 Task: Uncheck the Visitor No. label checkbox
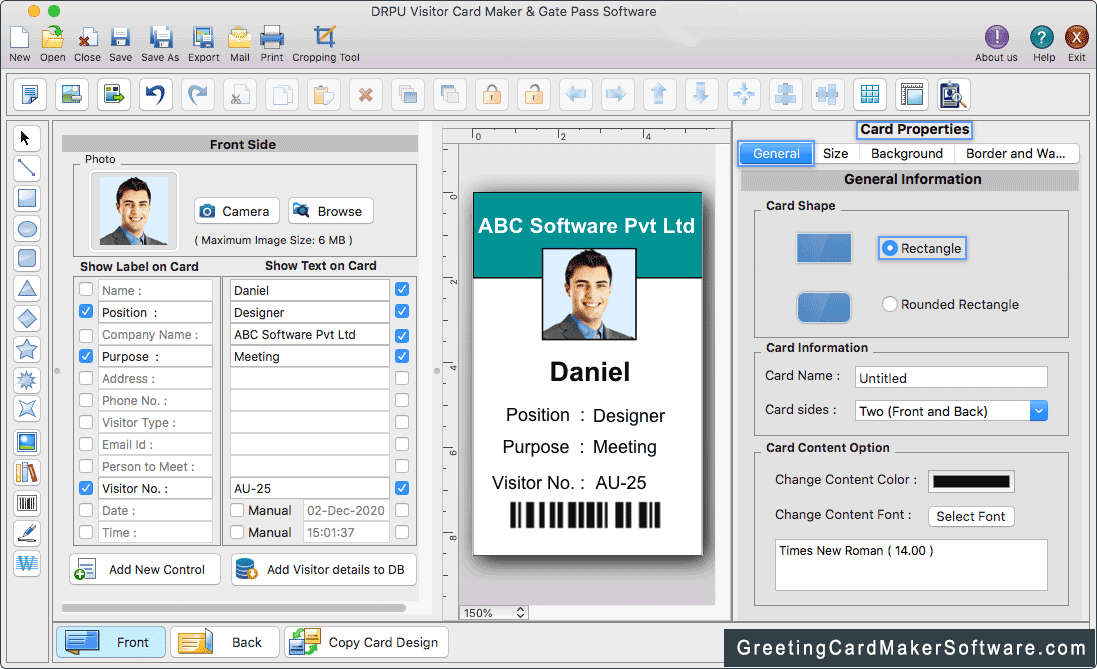(86, 488)
